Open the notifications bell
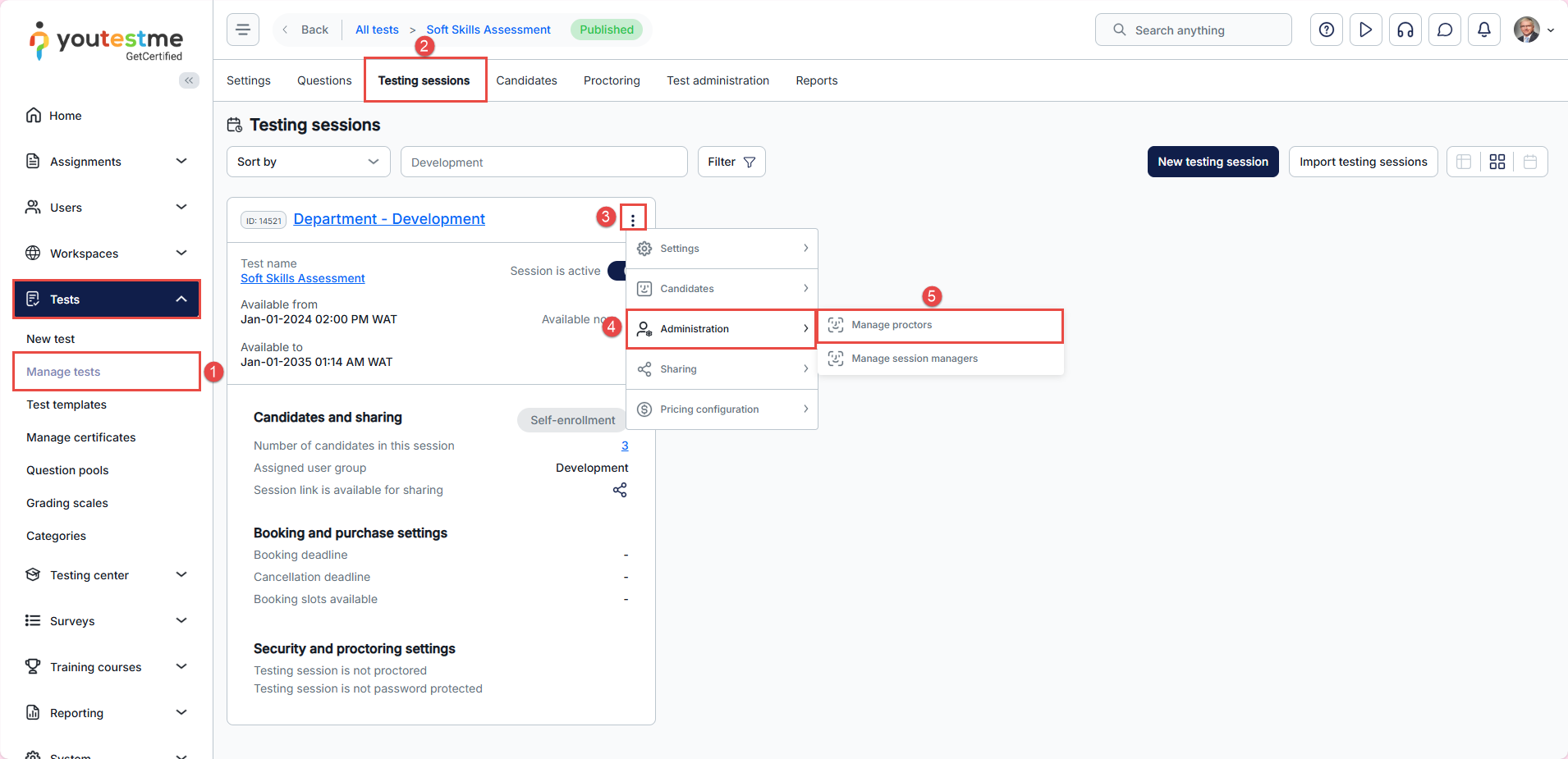The image size is (1568, 759). pyautogui.click(x=1483, y=30)
